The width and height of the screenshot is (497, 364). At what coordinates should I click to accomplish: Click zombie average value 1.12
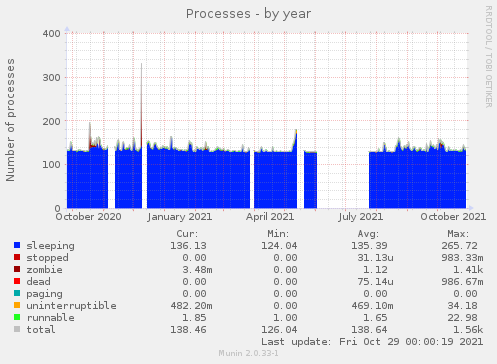click(x=375, y=270)
